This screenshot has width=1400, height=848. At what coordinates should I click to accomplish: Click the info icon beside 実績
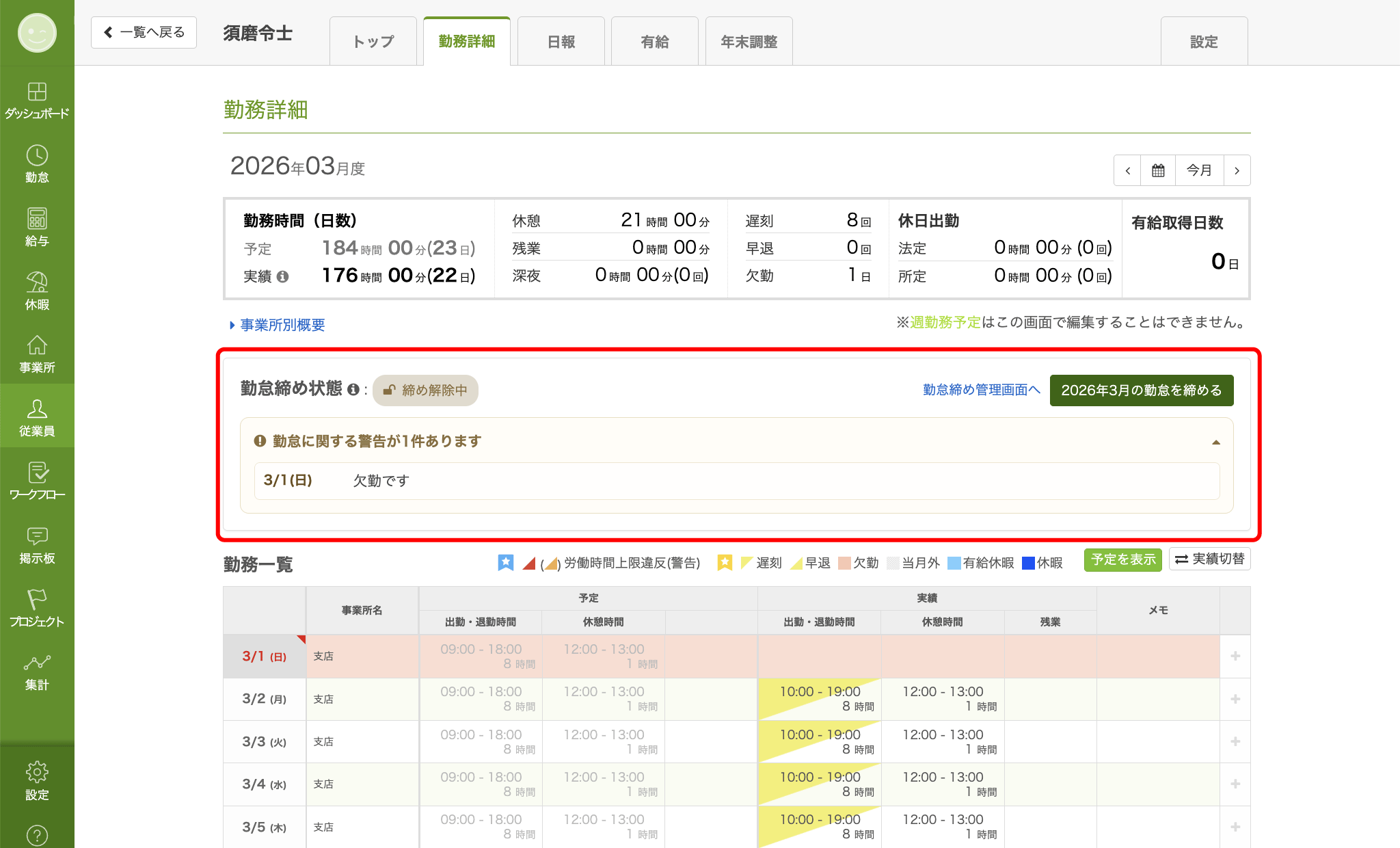click(x=282, y=276)
